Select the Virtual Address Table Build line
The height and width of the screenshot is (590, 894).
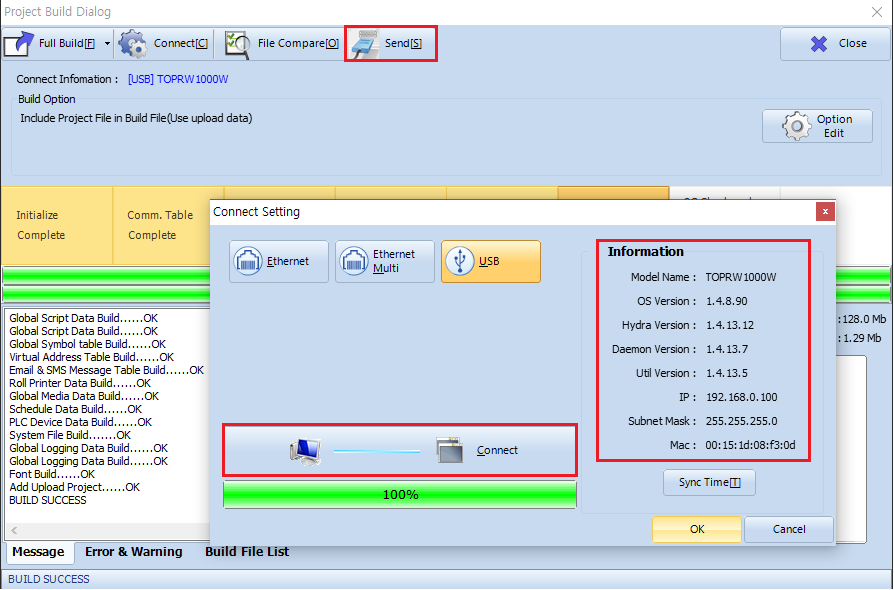(x=91, y=357)
